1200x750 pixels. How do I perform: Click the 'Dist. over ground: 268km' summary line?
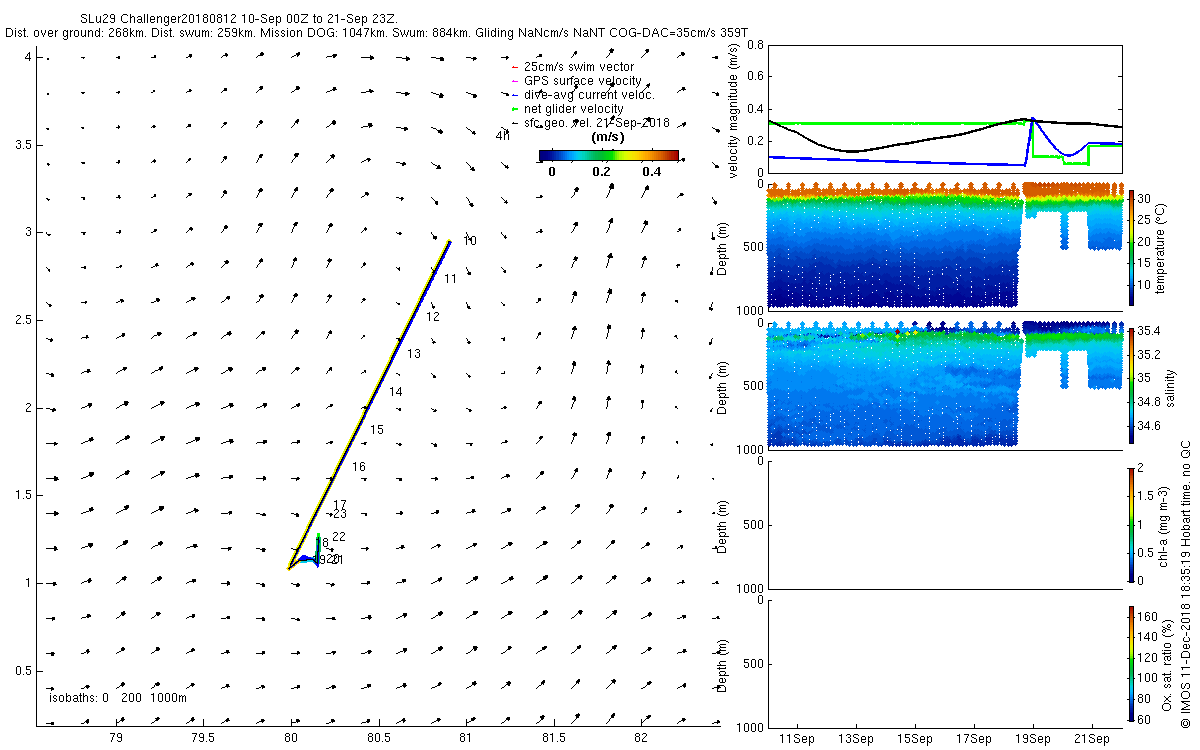(376, 33)
